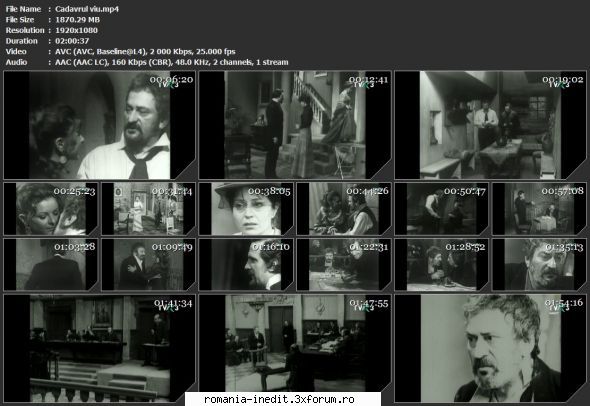590x406 pixels.
Task: Click the file size 1870.29 MB
Action: 78,20
